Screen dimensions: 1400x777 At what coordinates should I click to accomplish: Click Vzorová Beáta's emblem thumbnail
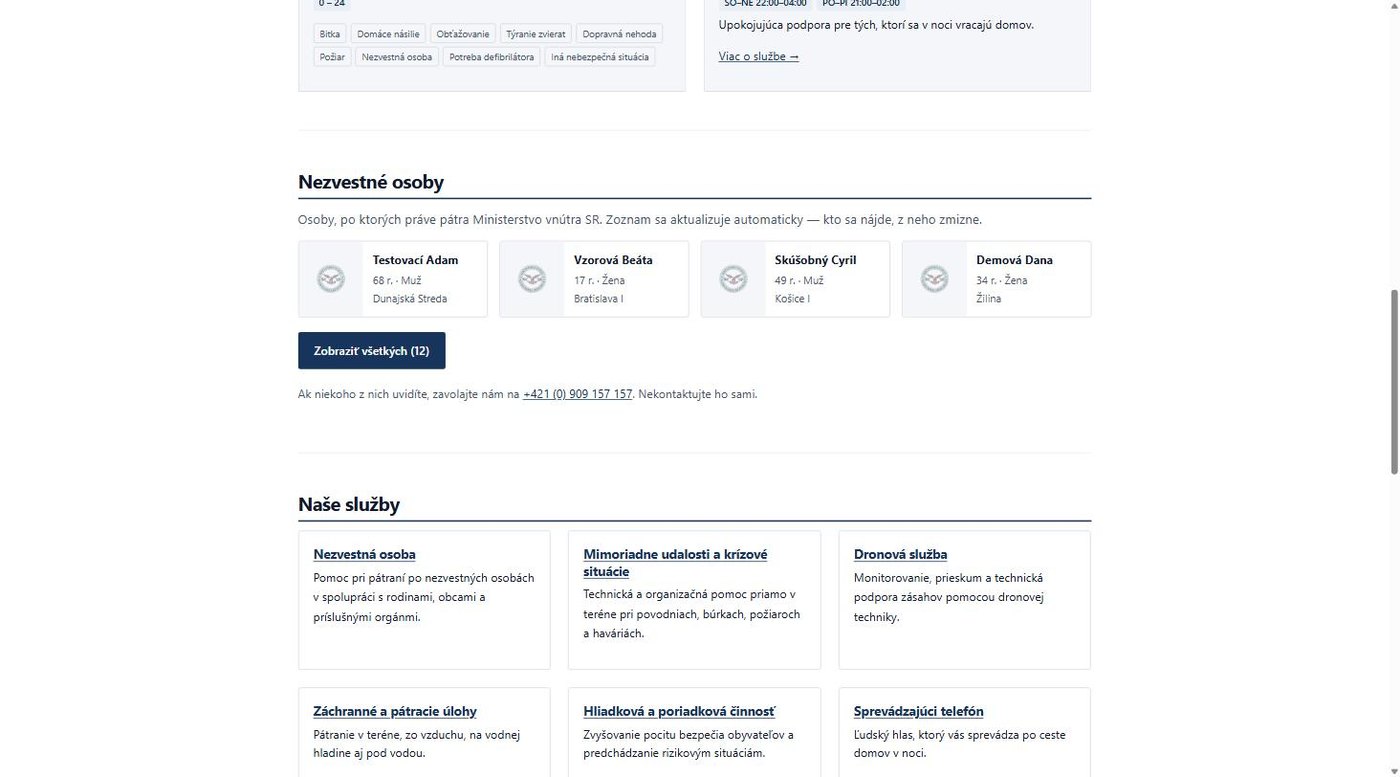coord(532,279)
